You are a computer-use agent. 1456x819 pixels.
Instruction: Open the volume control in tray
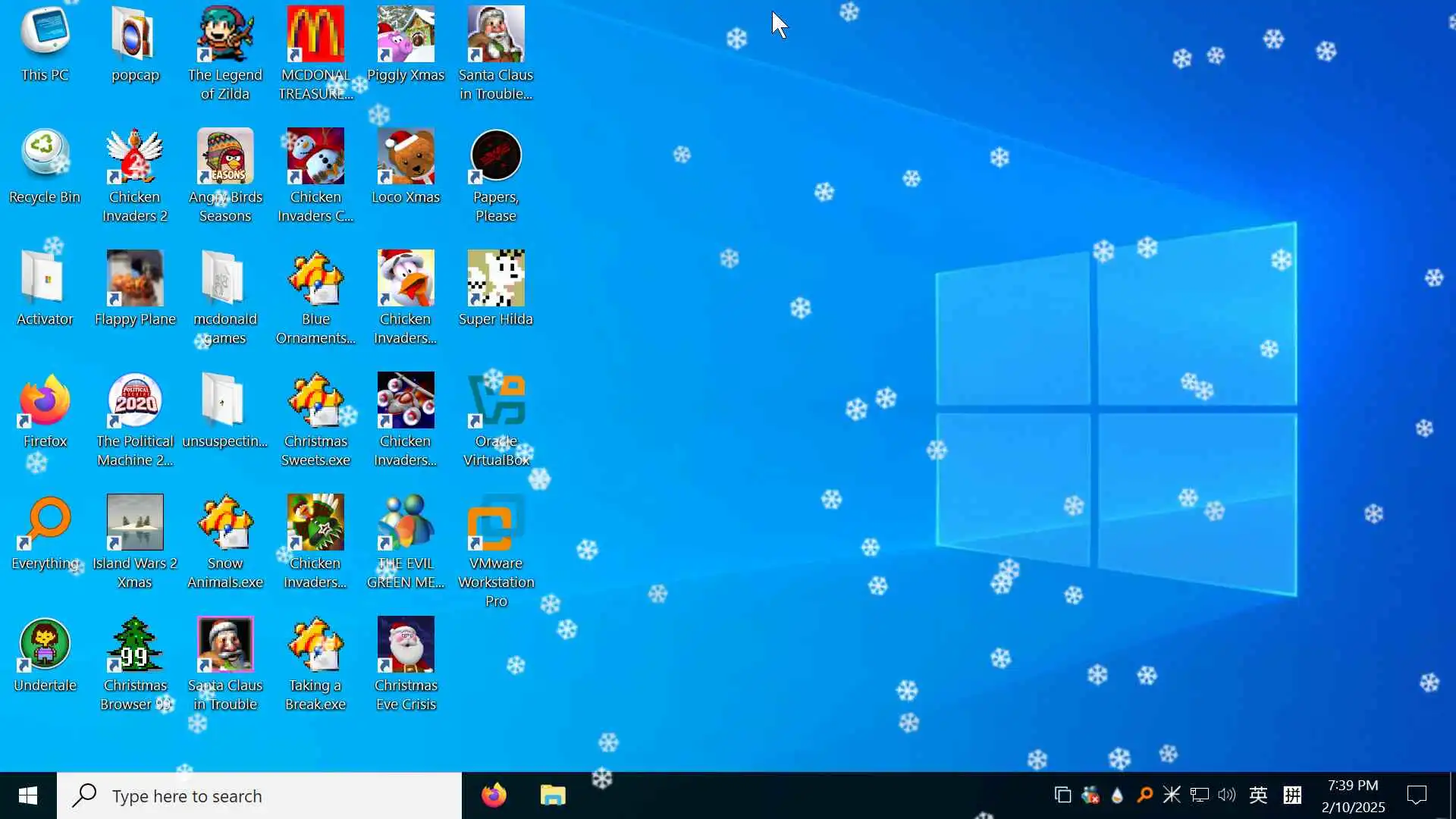1226,795
